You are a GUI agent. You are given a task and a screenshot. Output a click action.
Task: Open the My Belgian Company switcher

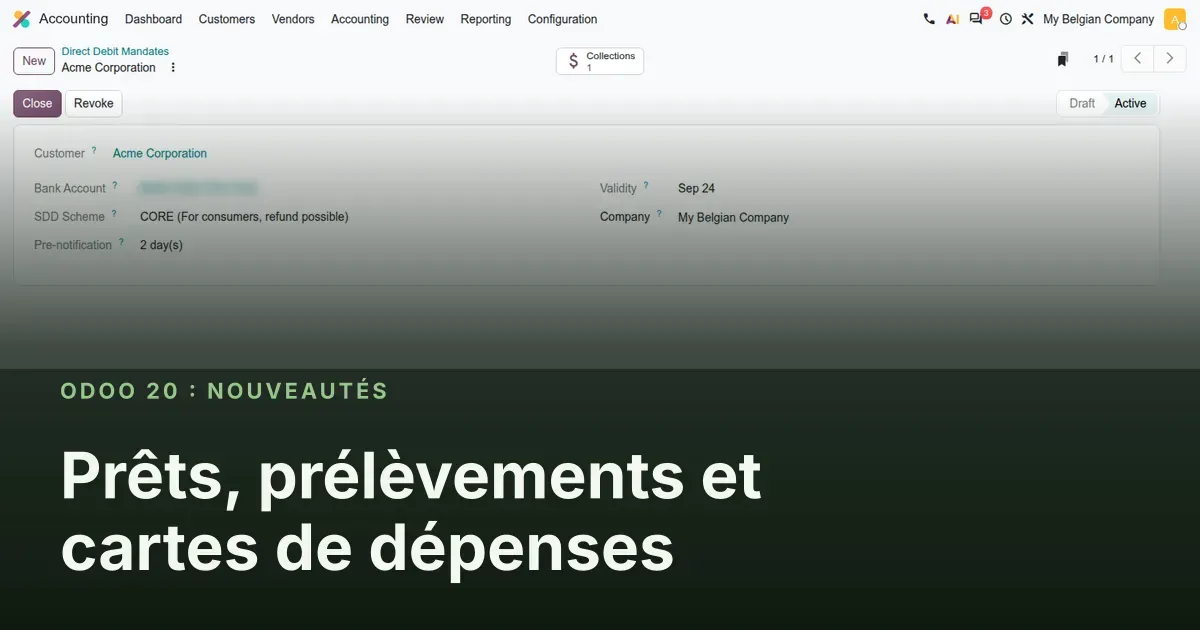click(1098, 19)
